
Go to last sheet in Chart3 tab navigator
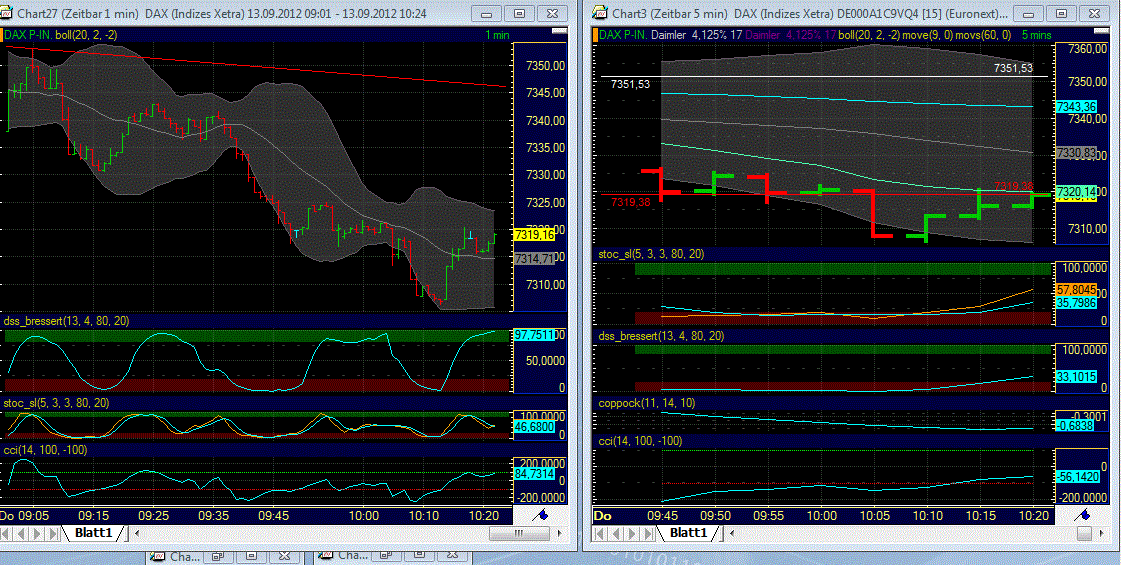click(647, 534)
